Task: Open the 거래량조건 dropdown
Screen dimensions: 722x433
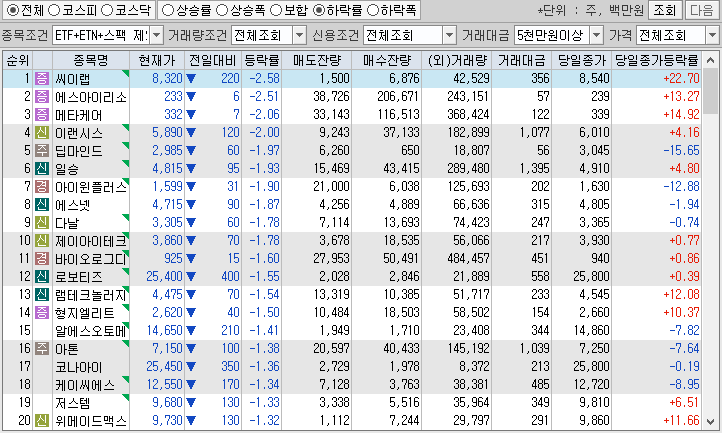Action: click(299, 35)
